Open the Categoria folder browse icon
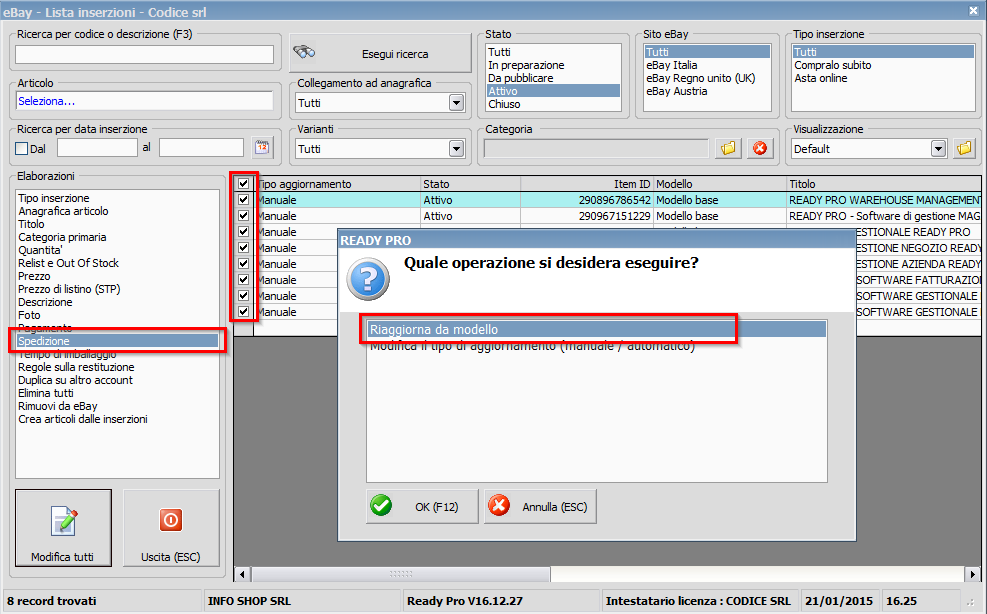Image resolution: width=987 pixels, height=614 pixels. (728, 149)
